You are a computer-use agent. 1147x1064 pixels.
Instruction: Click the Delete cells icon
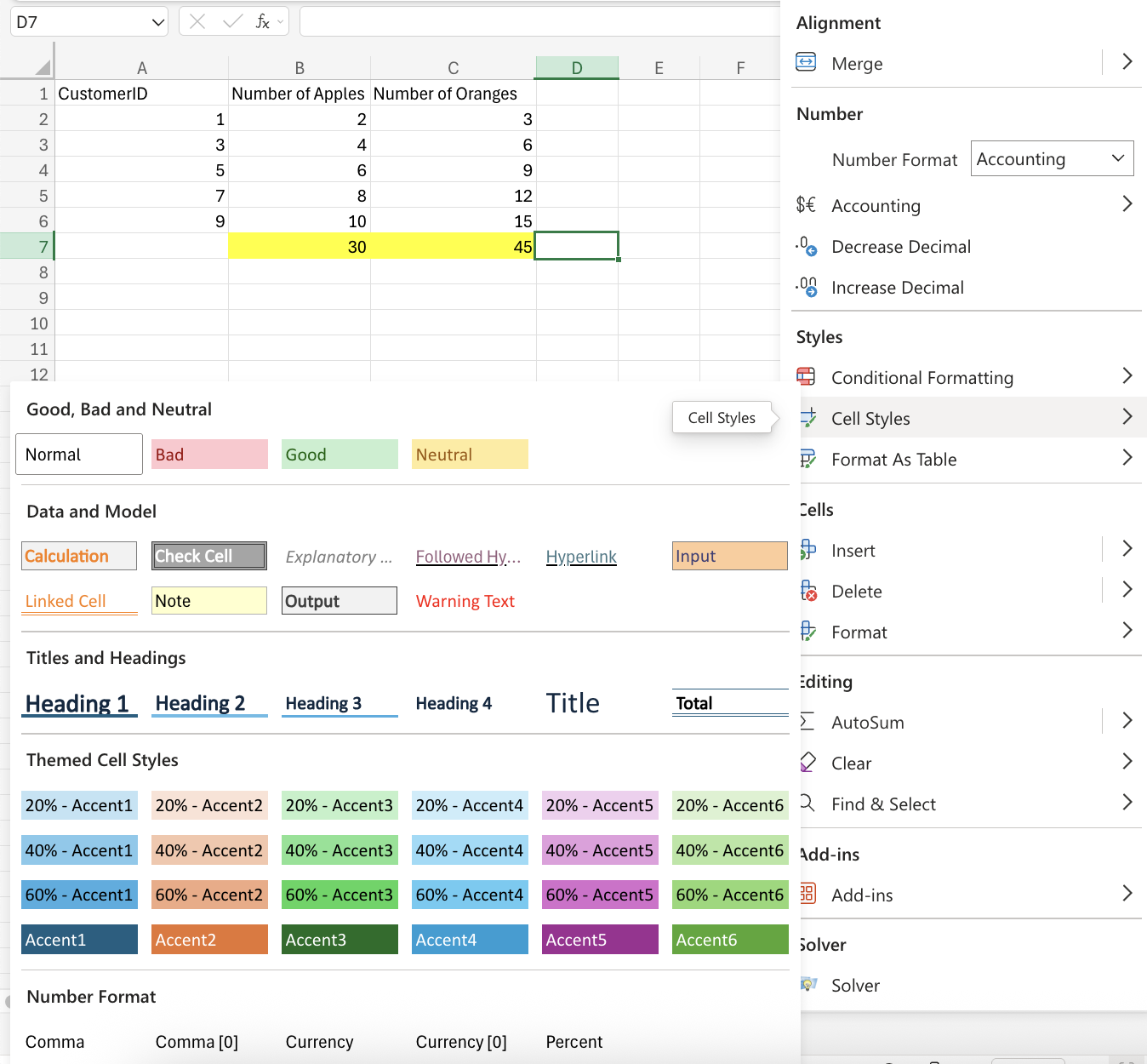[807, 590]
